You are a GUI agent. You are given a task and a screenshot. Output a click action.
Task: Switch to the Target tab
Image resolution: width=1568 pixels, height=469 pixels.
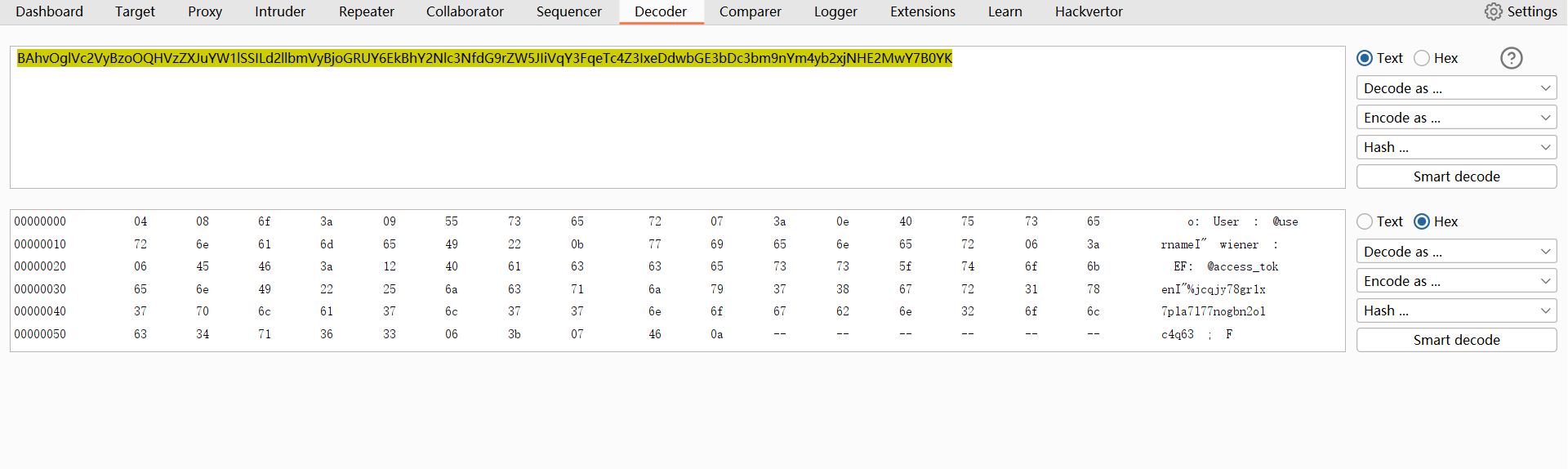(135, 11)
